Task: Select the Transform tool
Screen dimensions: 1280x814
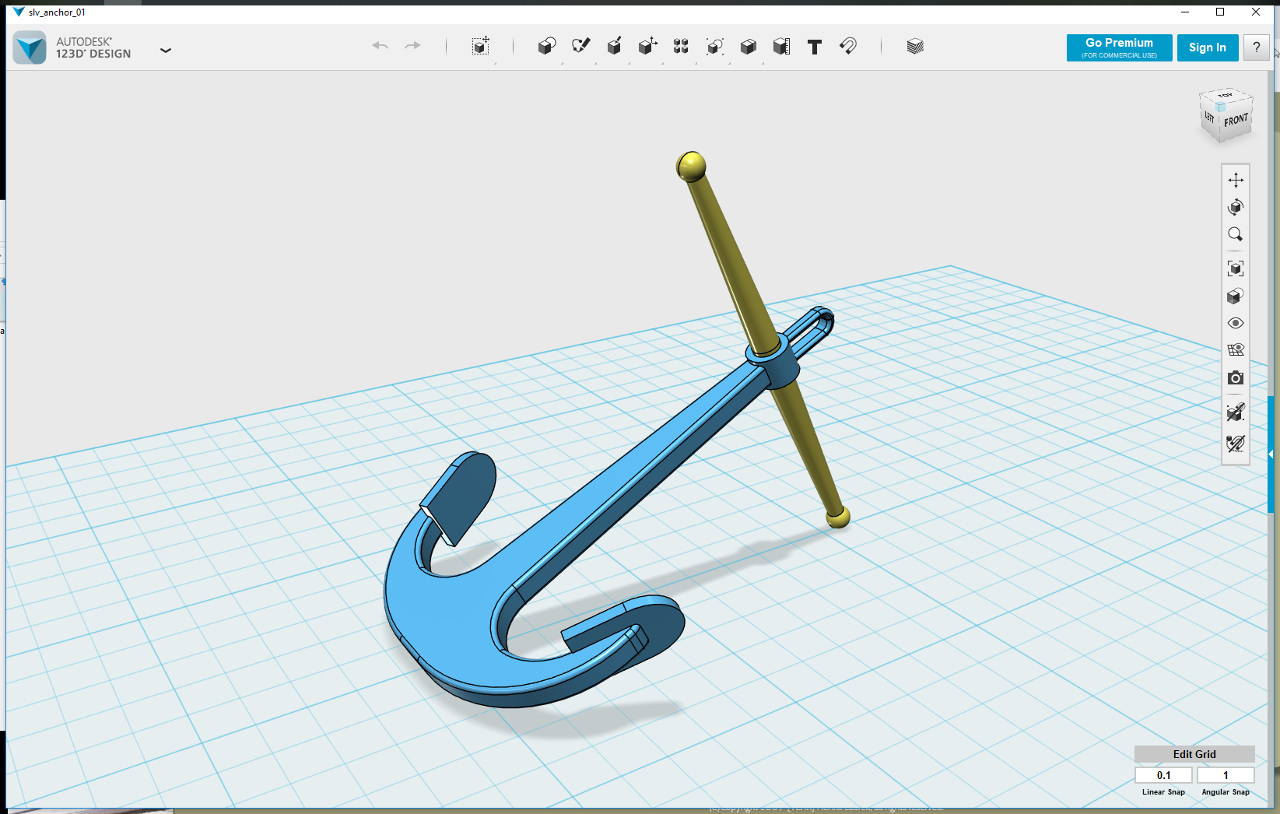Action: 481,46
